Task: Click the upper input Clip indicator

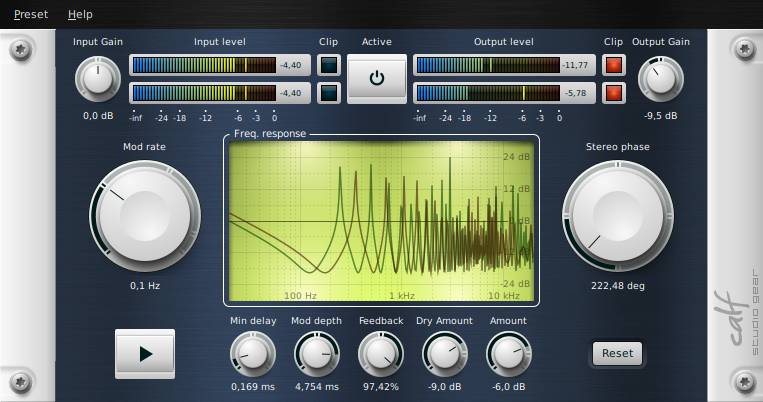Action: tap(329, 65)
